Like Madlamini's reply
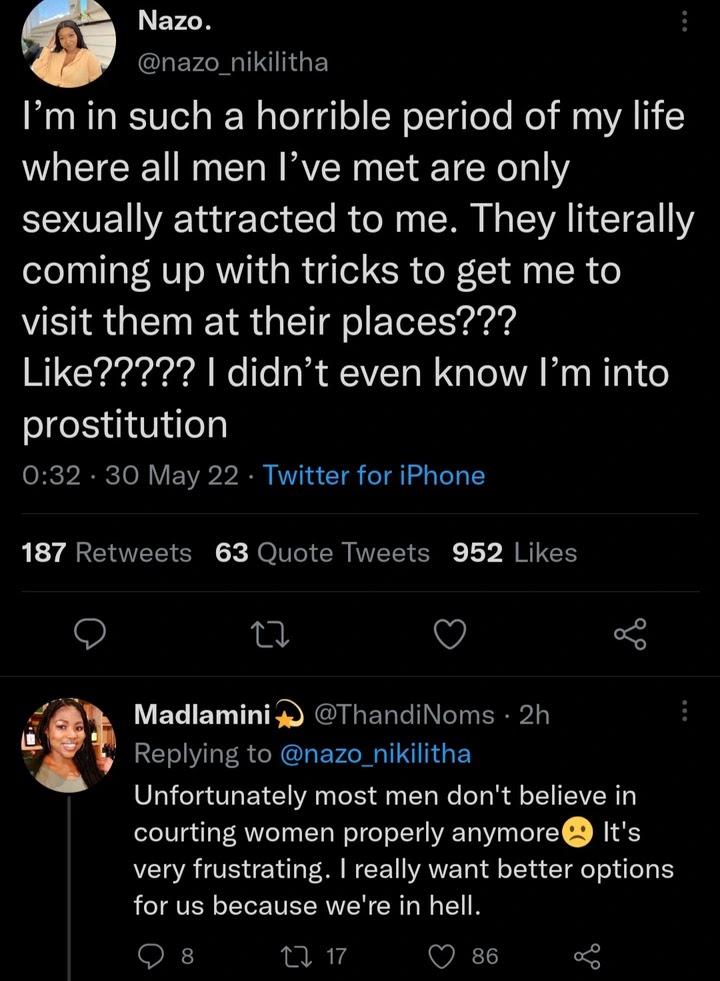Image resolution: width=720 pixels, height=981 pixels. click(x=442, y=956)
